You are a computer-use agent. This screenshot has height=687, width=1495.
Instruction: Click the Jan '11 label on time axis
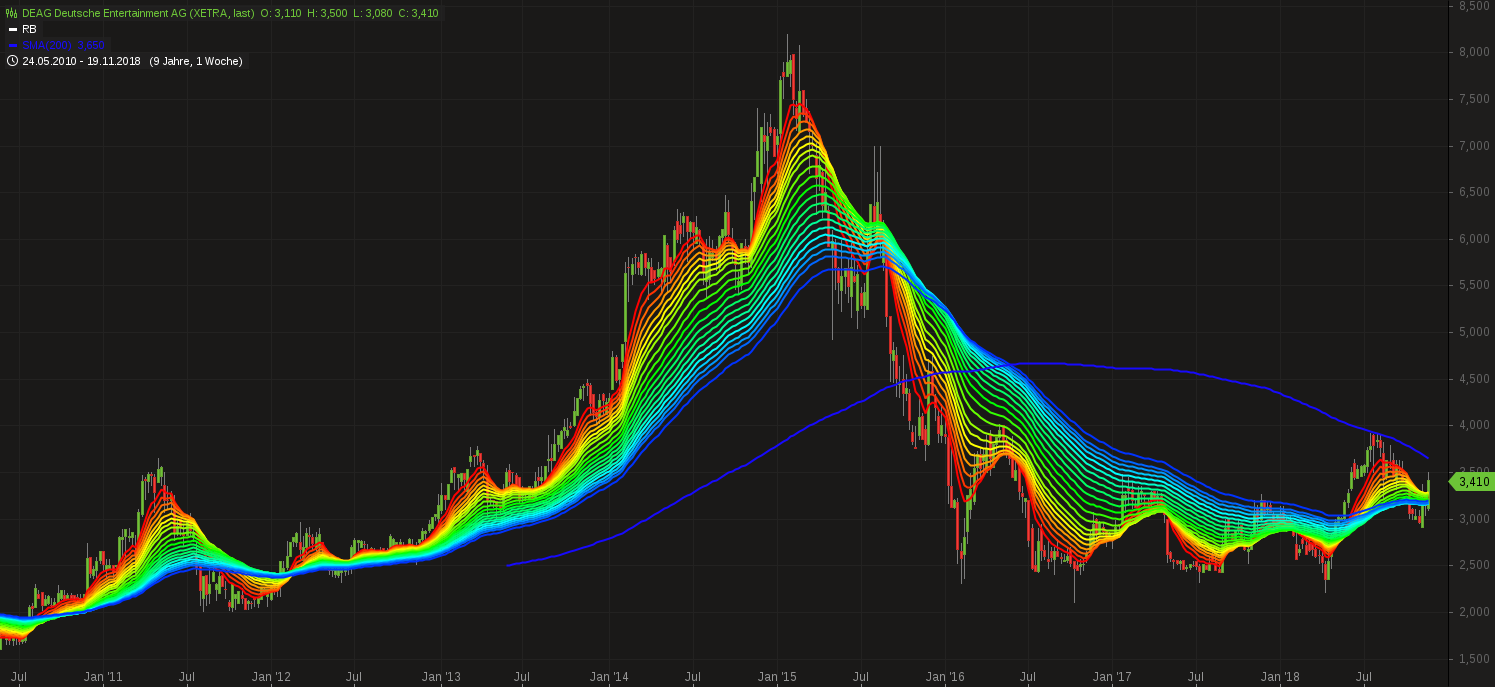(103, 677)
